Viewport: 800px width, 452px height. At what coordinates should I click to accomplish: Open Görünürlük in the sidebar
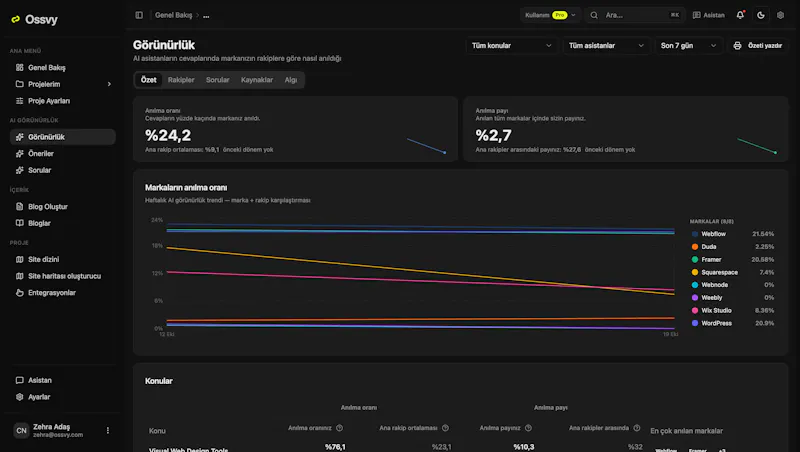click(63, 137)
